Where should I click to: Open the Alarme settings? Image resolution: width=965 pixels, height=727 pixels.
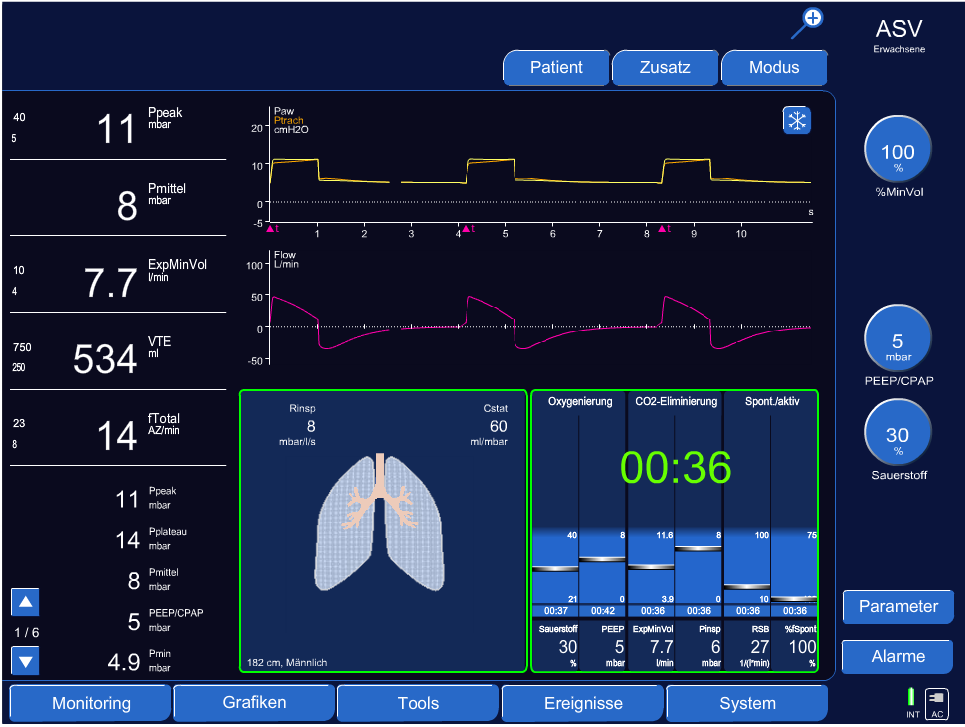tap(897, 657)
